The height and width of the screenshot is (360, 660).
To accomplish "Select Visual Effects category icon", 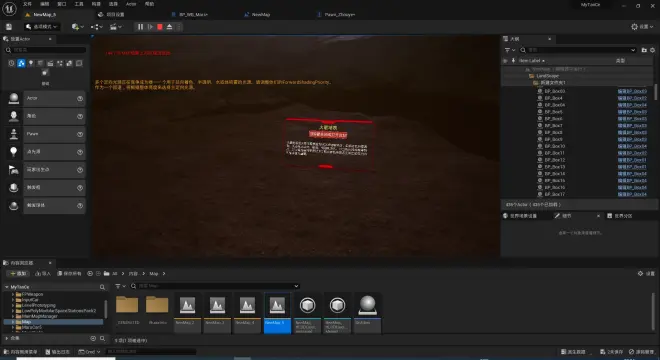I will [x=60, y=63].
